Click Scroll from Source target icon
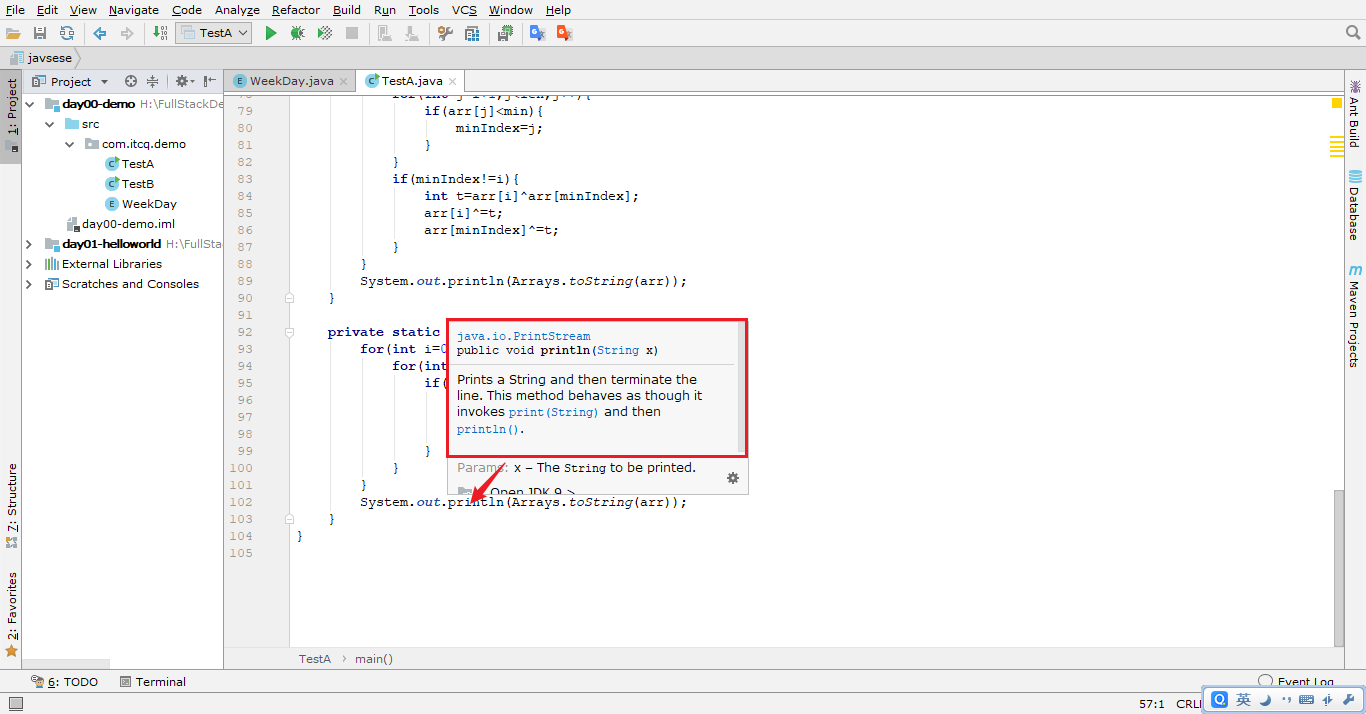1366x714 pixels. click(x=131, y=81)
